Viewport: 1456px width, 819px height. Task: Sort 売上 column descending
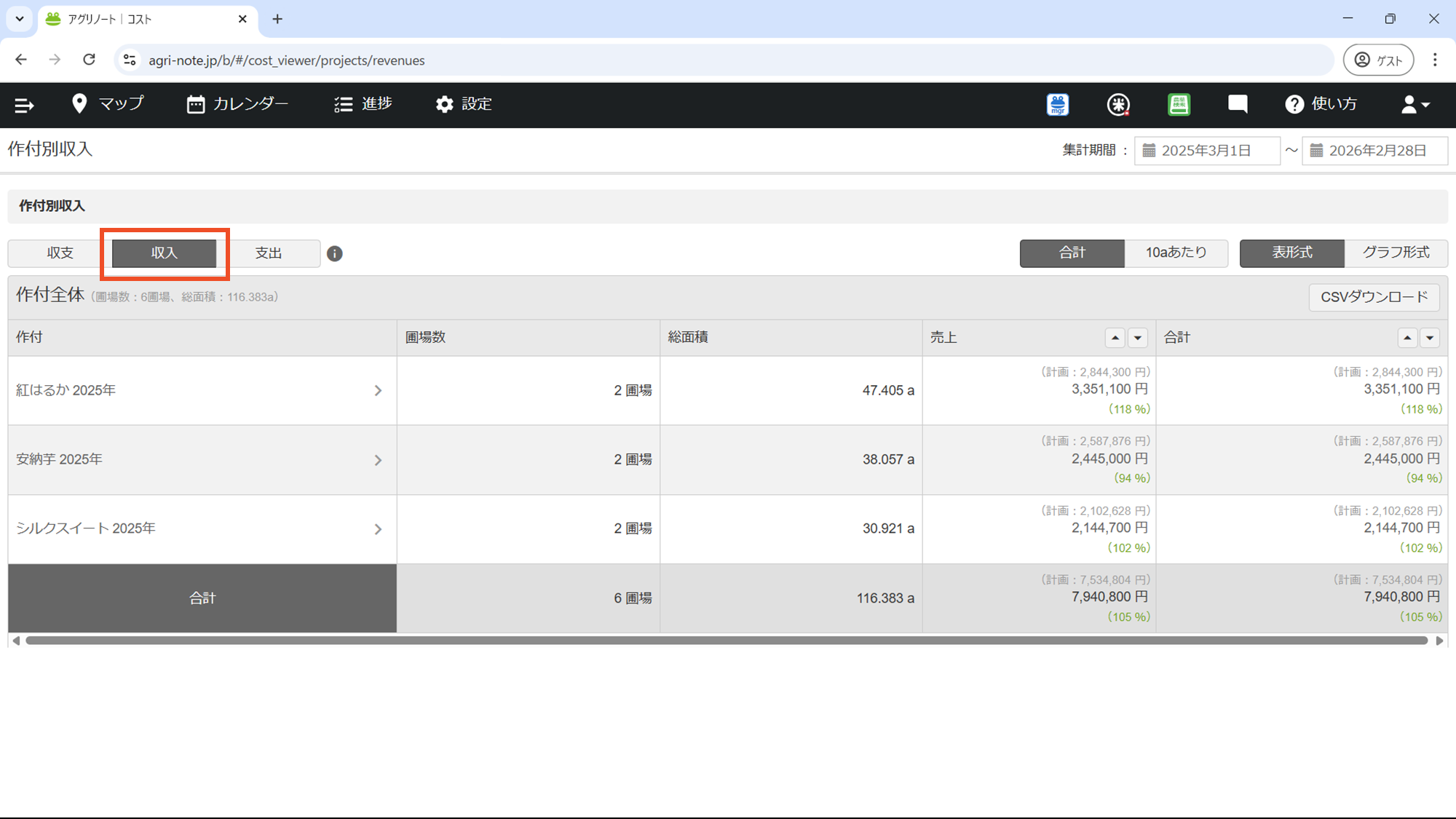coord(1137,338)
